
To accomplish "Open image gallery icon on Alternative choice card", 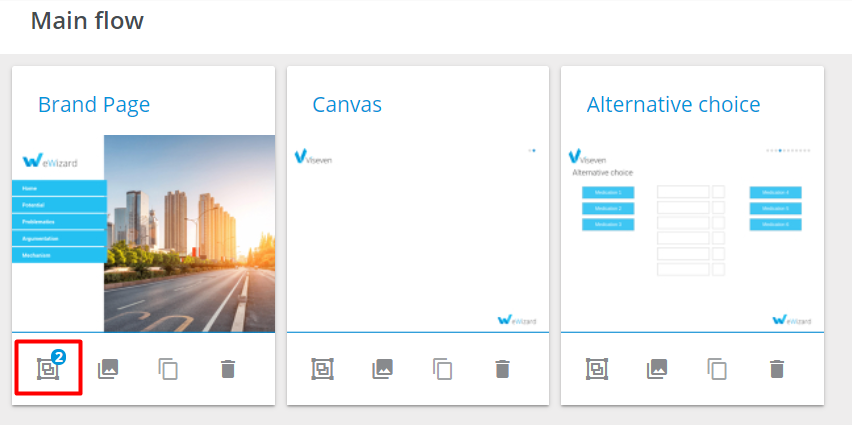I will 656,369.
